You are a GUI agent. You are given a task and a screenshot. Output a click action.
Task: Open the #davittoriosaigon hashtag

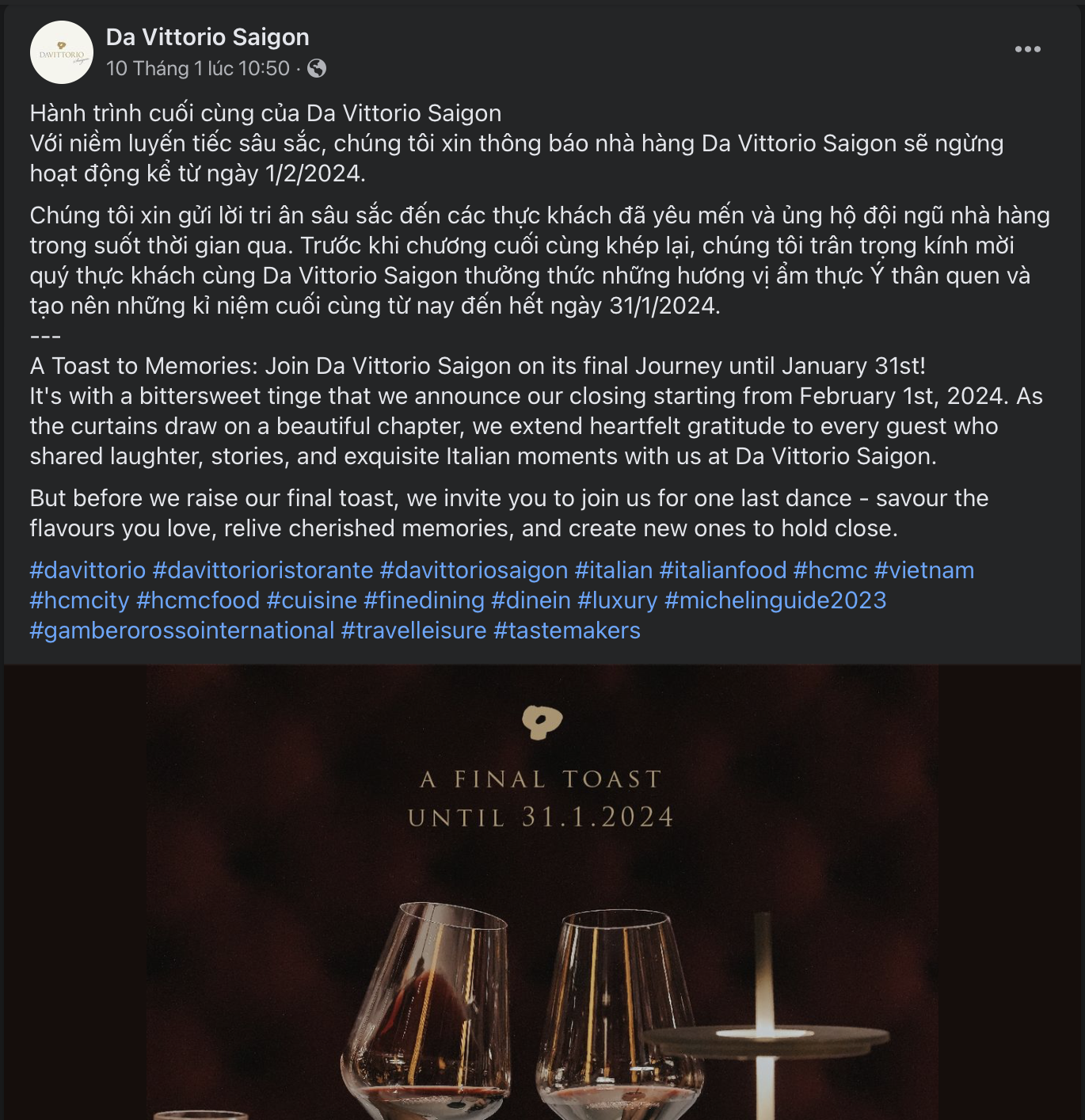[x=474, y=570]
